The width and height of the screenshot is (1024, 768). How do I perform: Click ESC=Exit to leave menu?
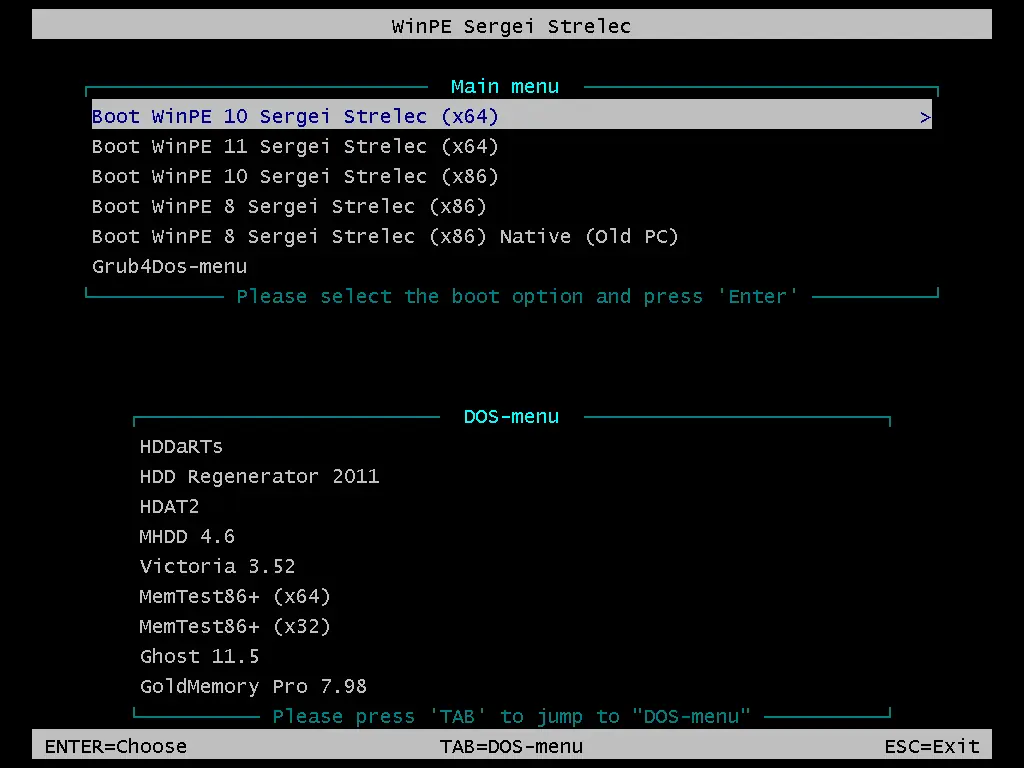click(x=932, y=746)
